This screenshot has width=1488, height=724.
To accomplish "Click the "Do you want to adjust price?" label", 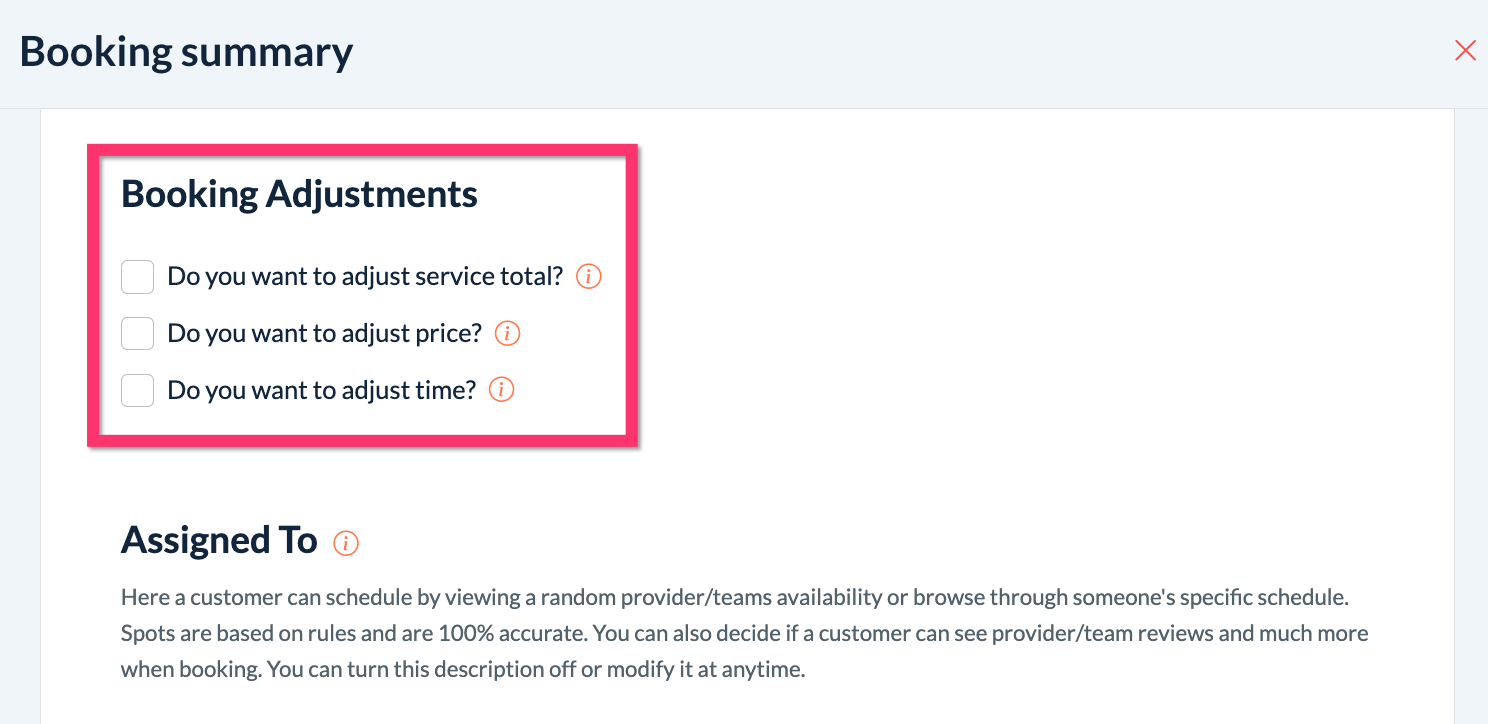I will pyautogui.click(x=325, y=334).
